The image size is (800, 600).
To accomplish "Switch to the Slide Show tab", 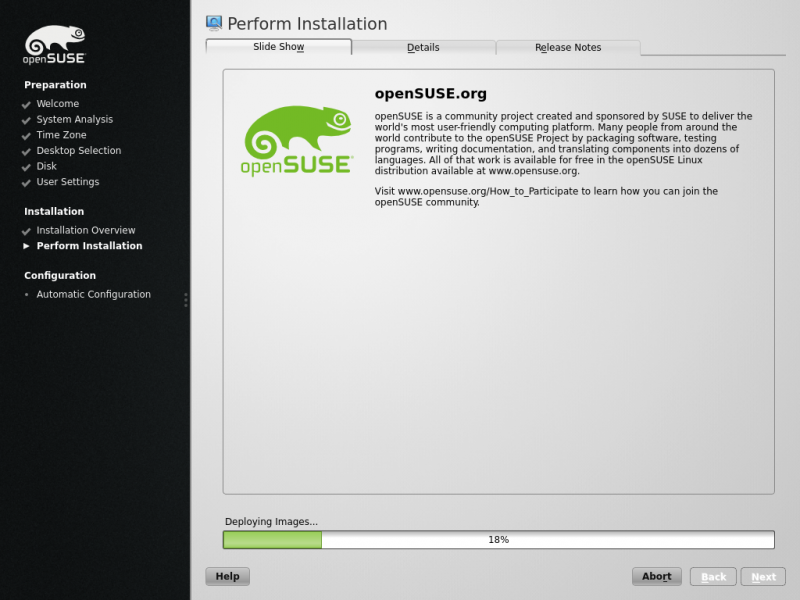I will [279, 46].
